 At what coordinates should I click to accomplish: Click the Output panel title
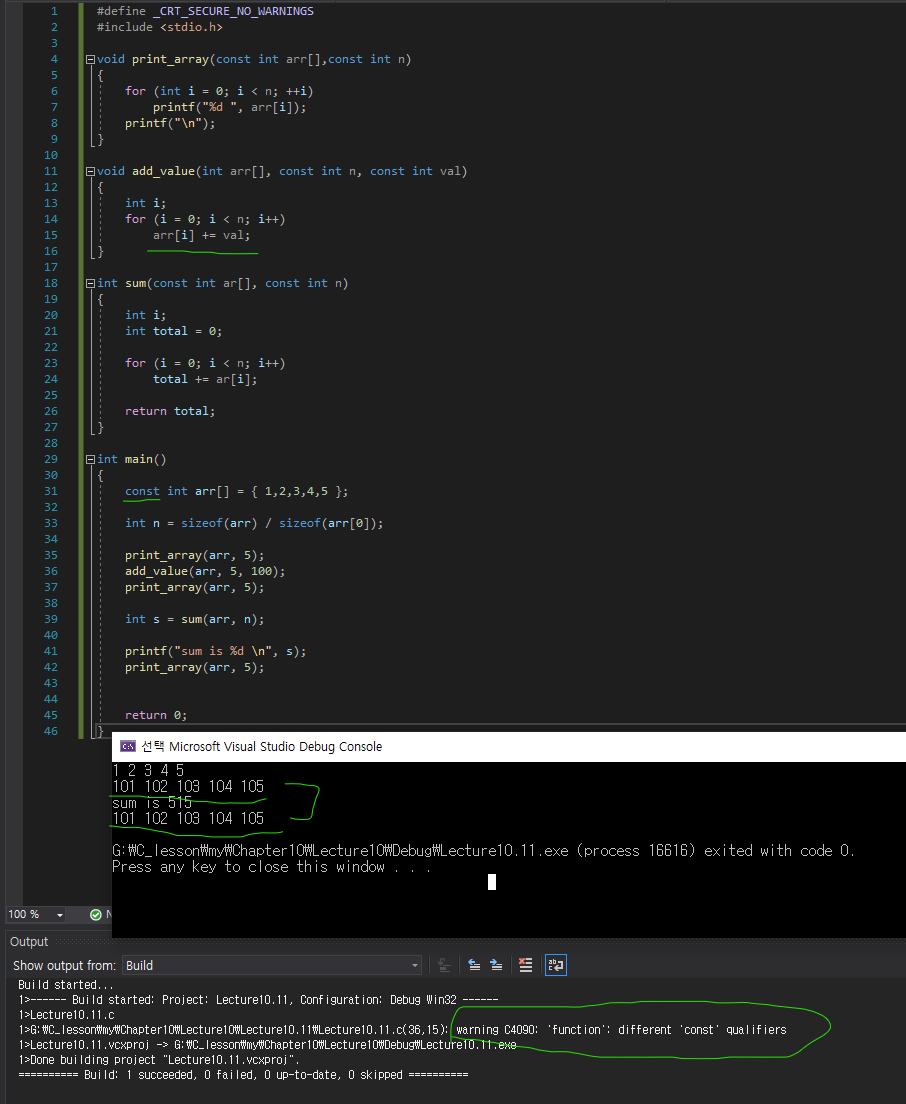tap(29, 942)
